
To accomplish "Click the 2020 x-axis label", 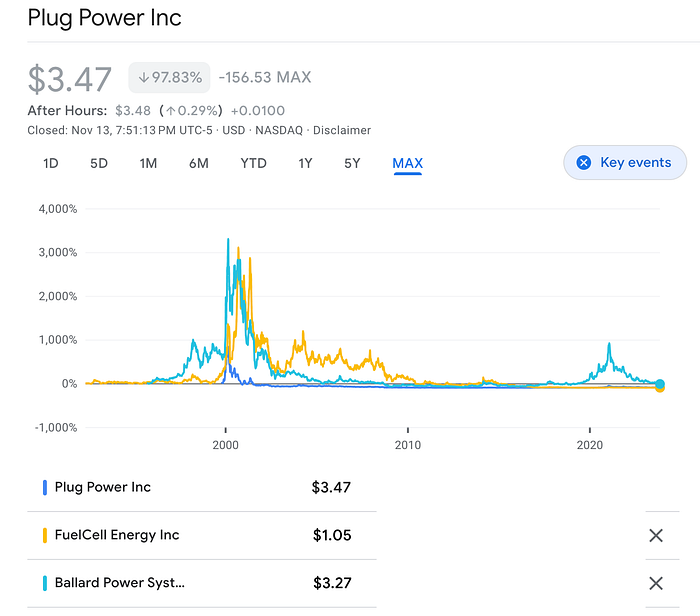I will tap(590, 445).
